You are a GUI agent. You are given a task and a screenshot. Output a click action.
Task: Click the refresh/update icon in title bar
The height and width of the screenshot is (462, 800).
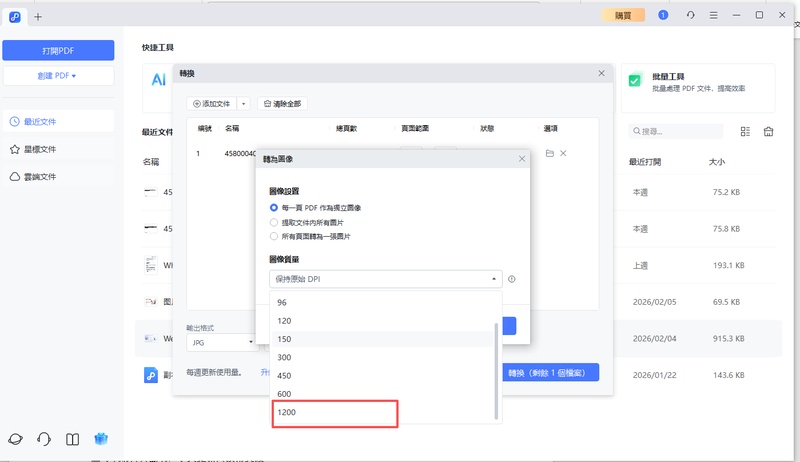pyautogui.click(x=690, y=15)
